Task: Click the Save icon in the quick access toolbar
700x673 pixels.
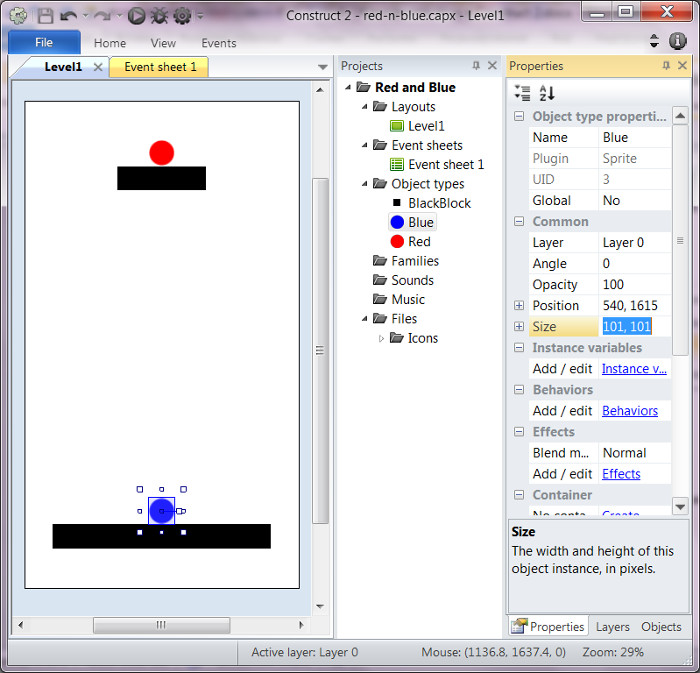Action: pos(45,15)
